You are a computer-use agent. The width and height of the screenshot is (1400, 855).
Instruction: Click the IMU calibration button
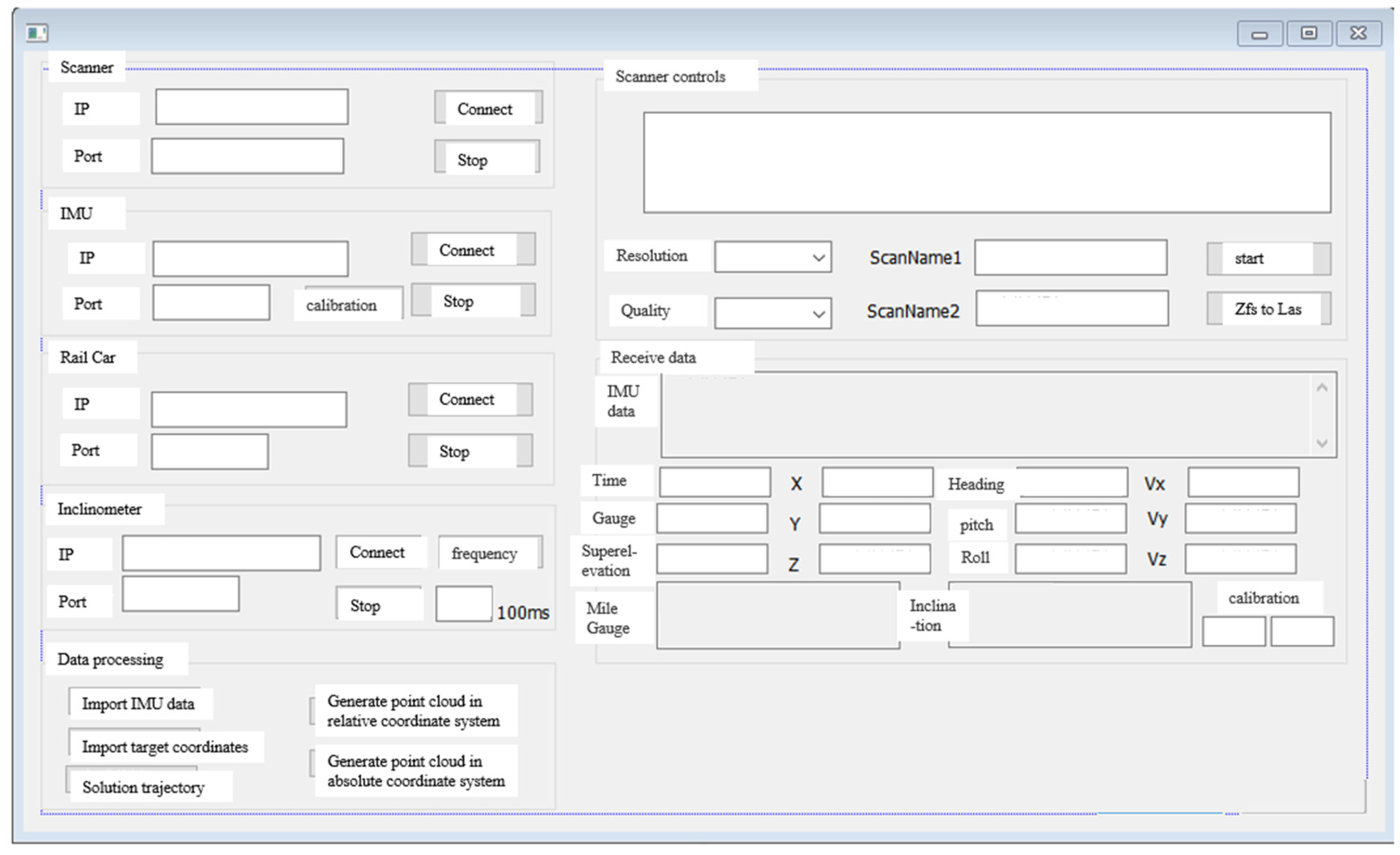[x=348, y=304]
